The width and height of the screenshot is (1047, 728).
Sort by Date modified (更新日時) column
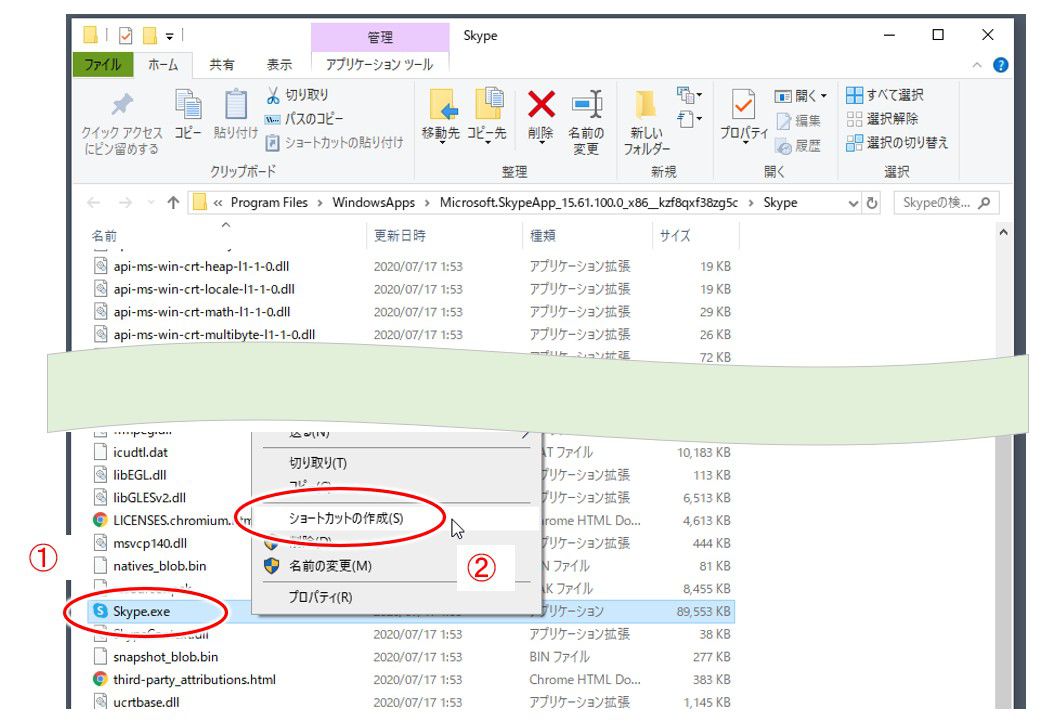click(399, 235)
